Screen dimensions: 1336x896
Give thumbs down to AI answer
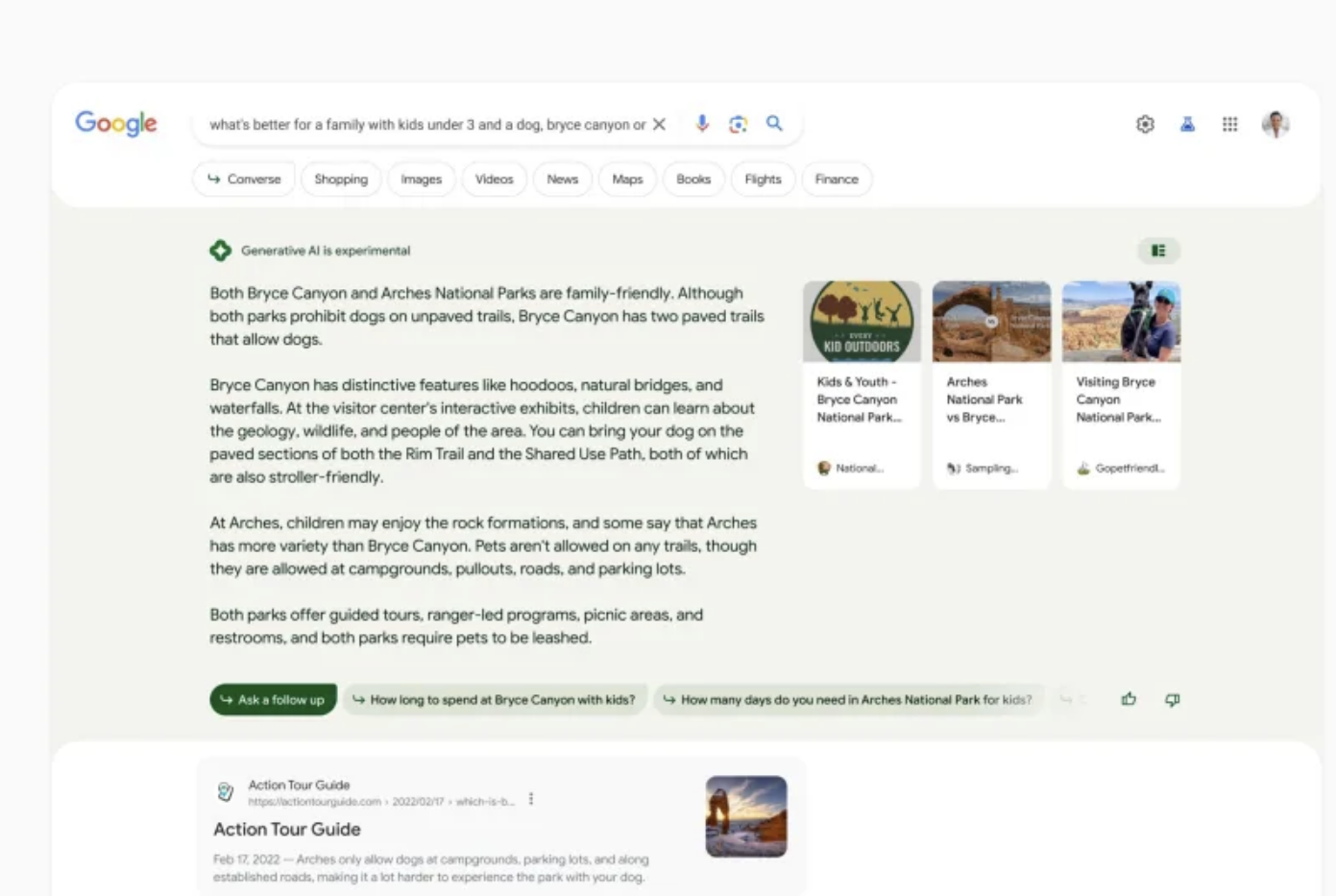pyautogui.click(x=1172, y=699)
